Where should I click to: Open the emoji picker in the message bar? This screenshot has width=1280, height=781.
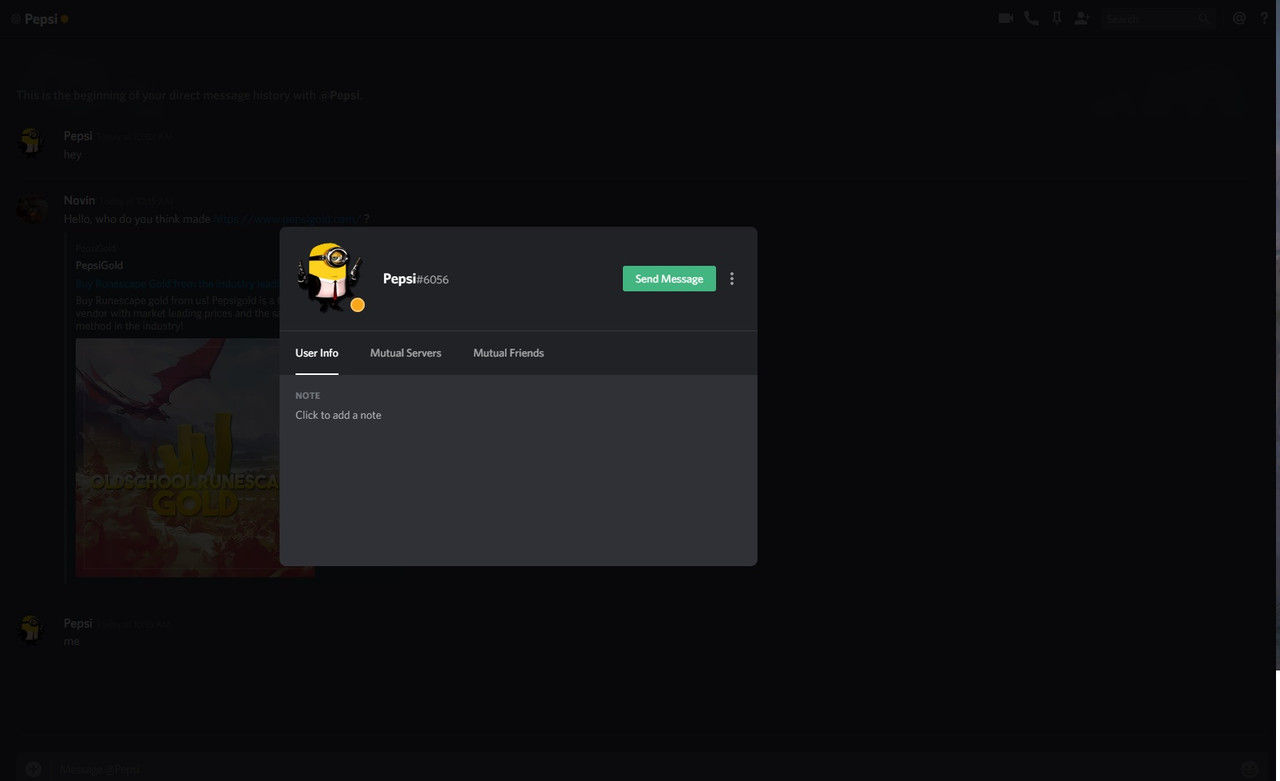pyautogui.click(x=1249, y=768)
